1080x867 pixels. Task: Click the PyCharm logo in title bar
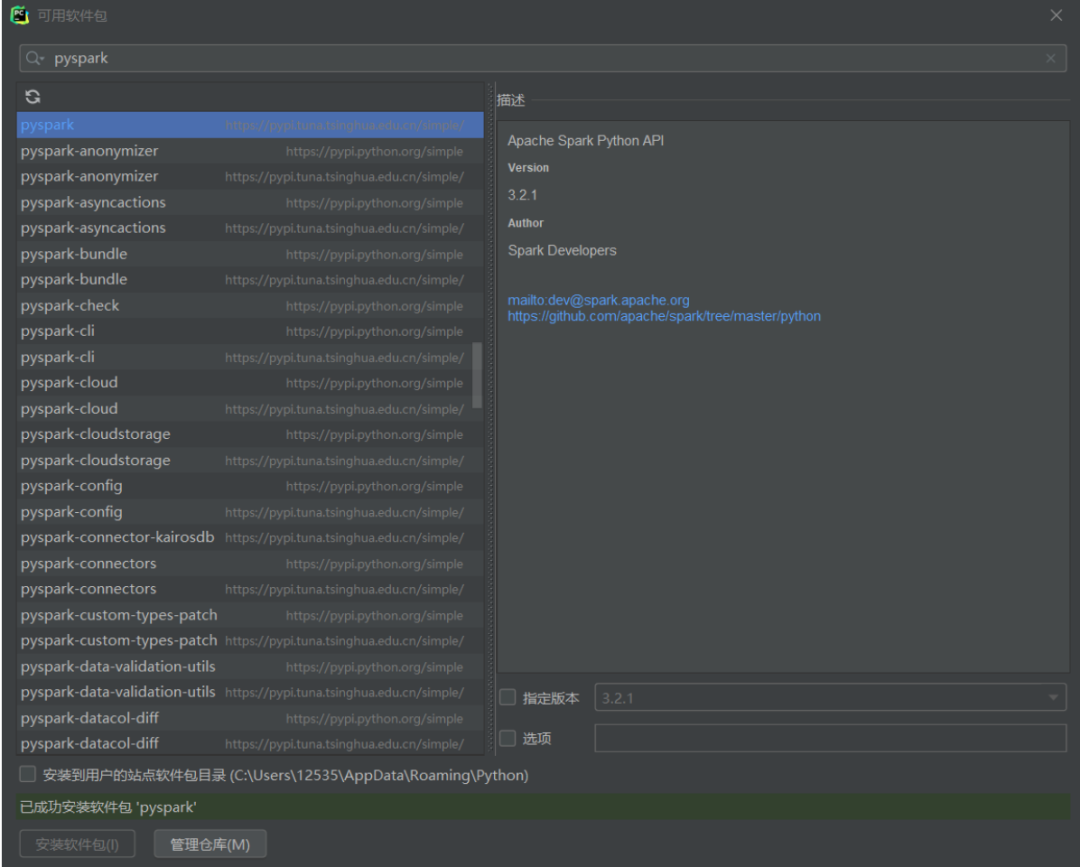click(x=19, y=15)
